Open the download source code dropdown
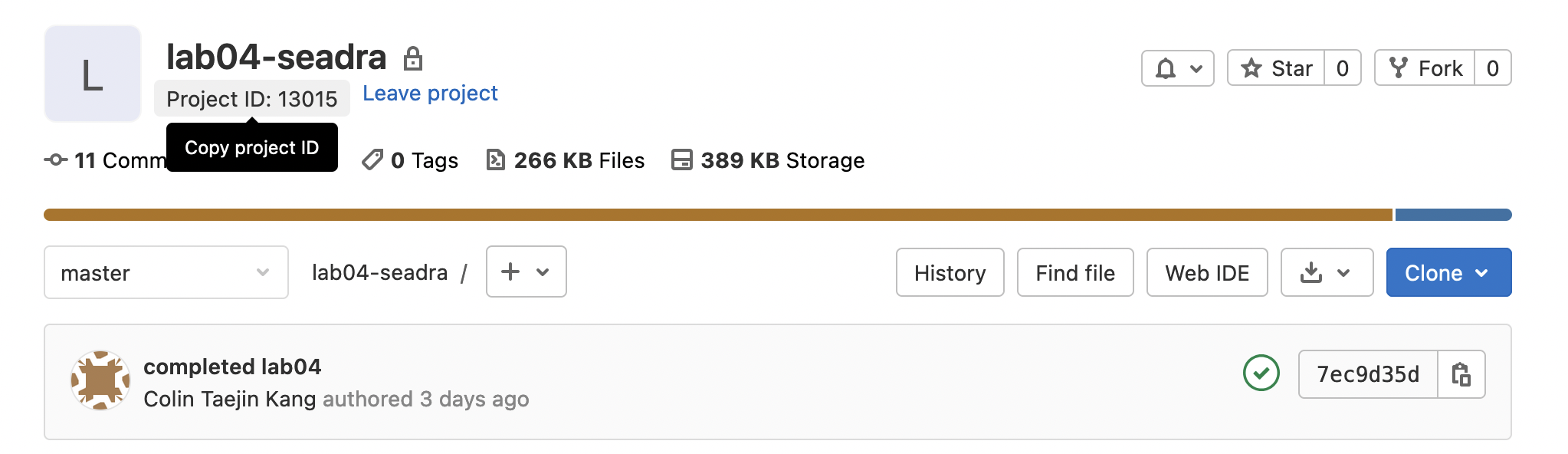This screenshot has width=1568, height=454. 1326,273
